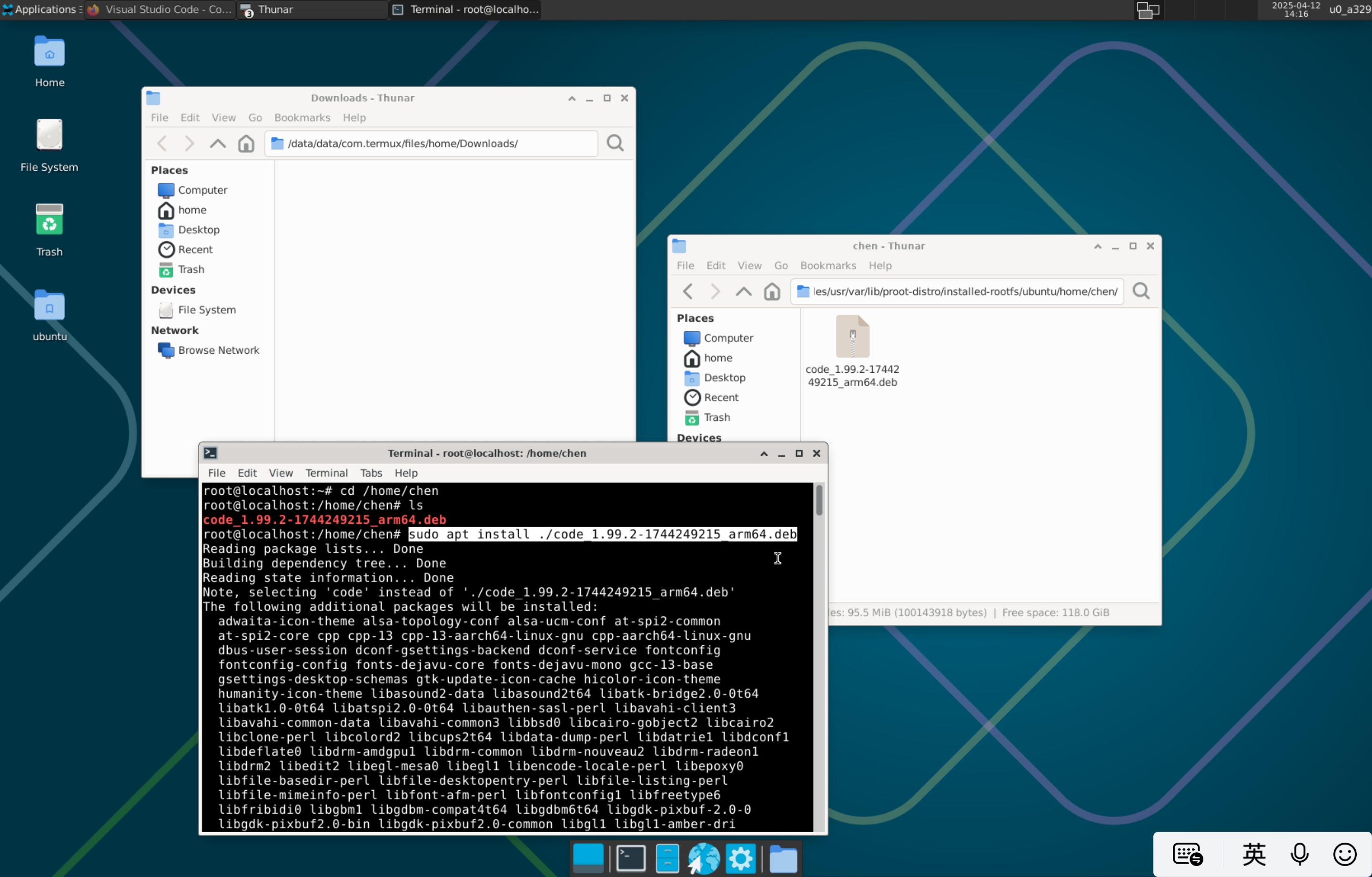
Task: Open Applications menu in top panel
Action: (x=41, y=9)
